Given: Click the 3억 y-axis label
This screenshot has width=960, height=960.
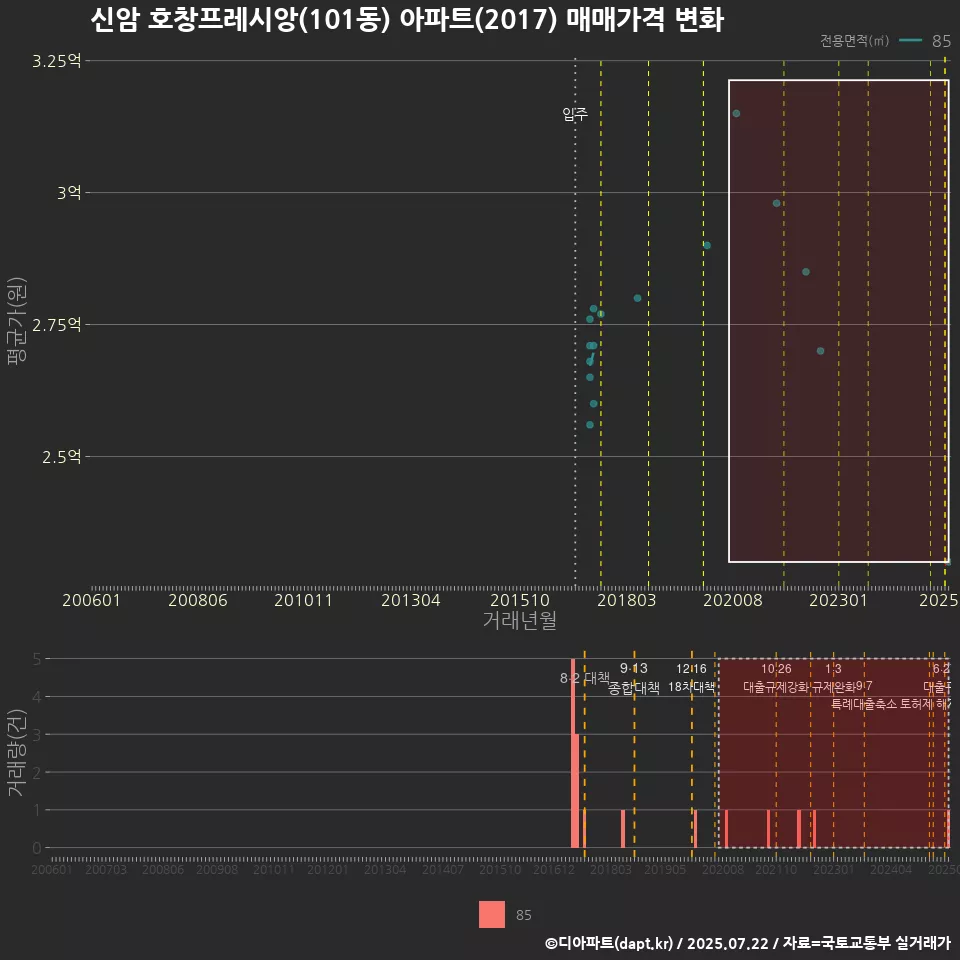Looking at the screenshot, I should (69, 192).
